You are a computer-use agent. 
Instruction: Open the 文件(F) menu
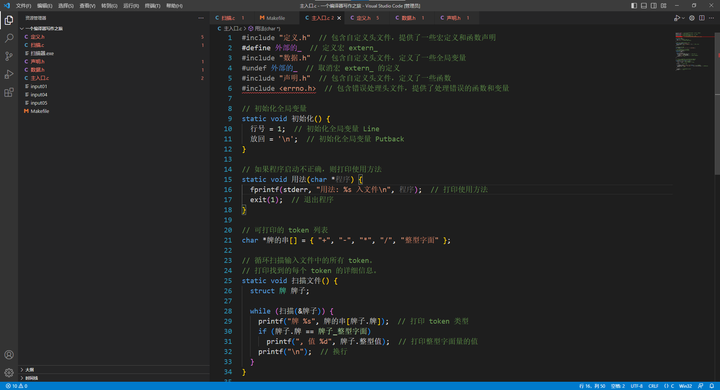point(23,6)
